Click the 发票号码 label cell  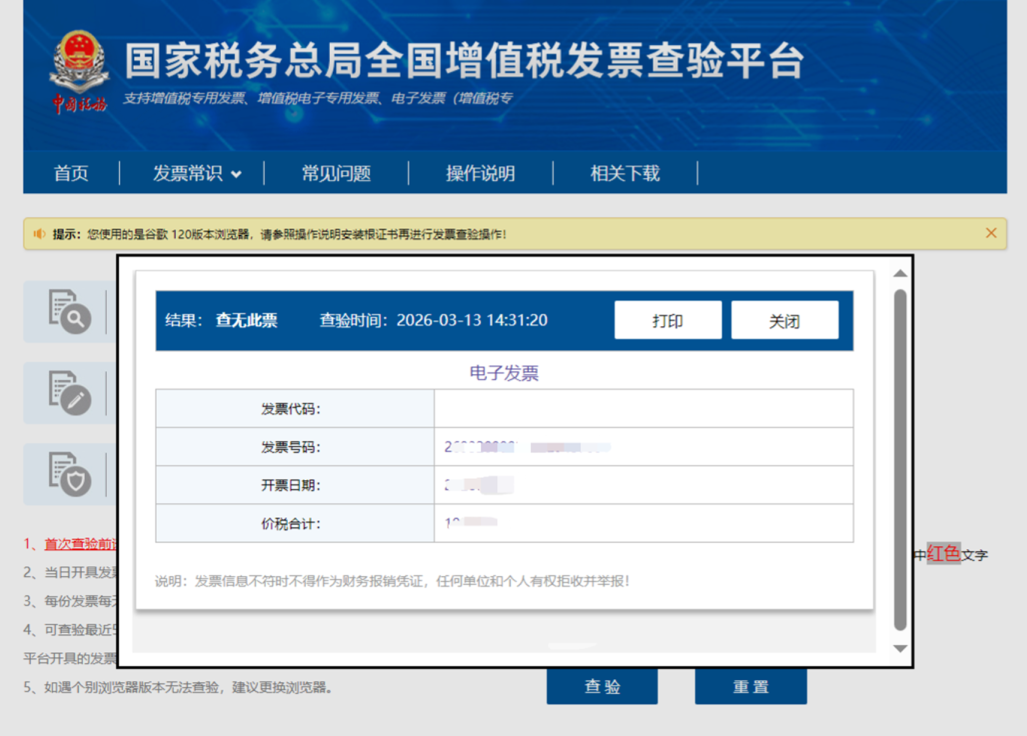(295, 447)
